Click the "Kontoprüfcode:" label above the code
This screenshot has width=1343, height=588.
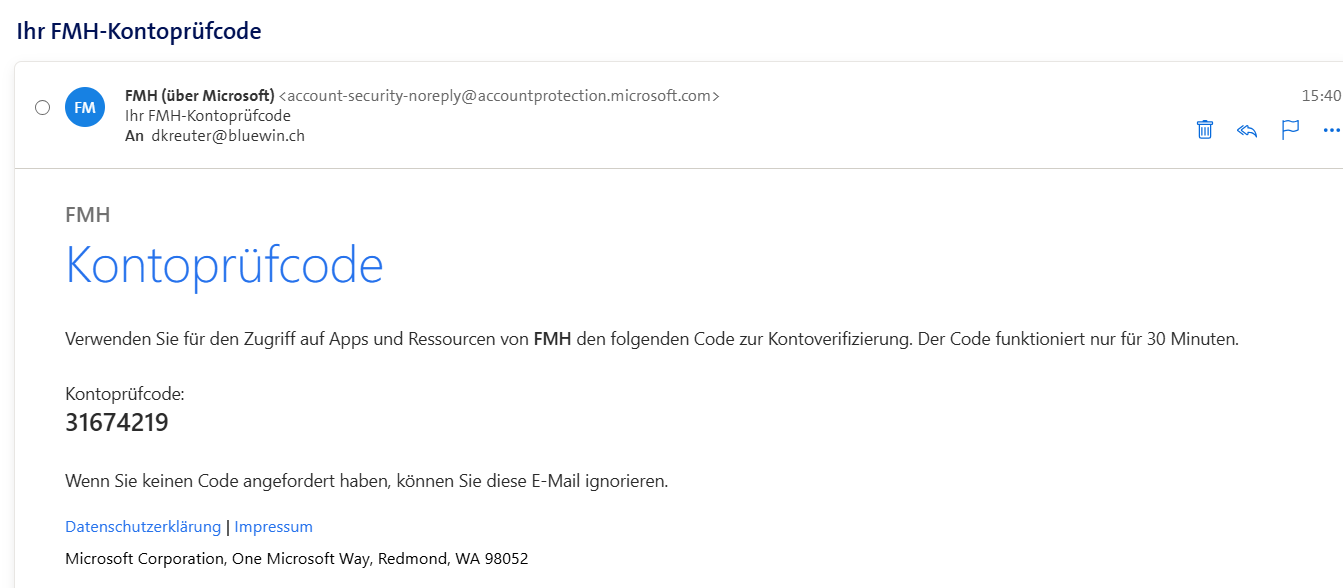pyautogui.click(x=125, y=394)
